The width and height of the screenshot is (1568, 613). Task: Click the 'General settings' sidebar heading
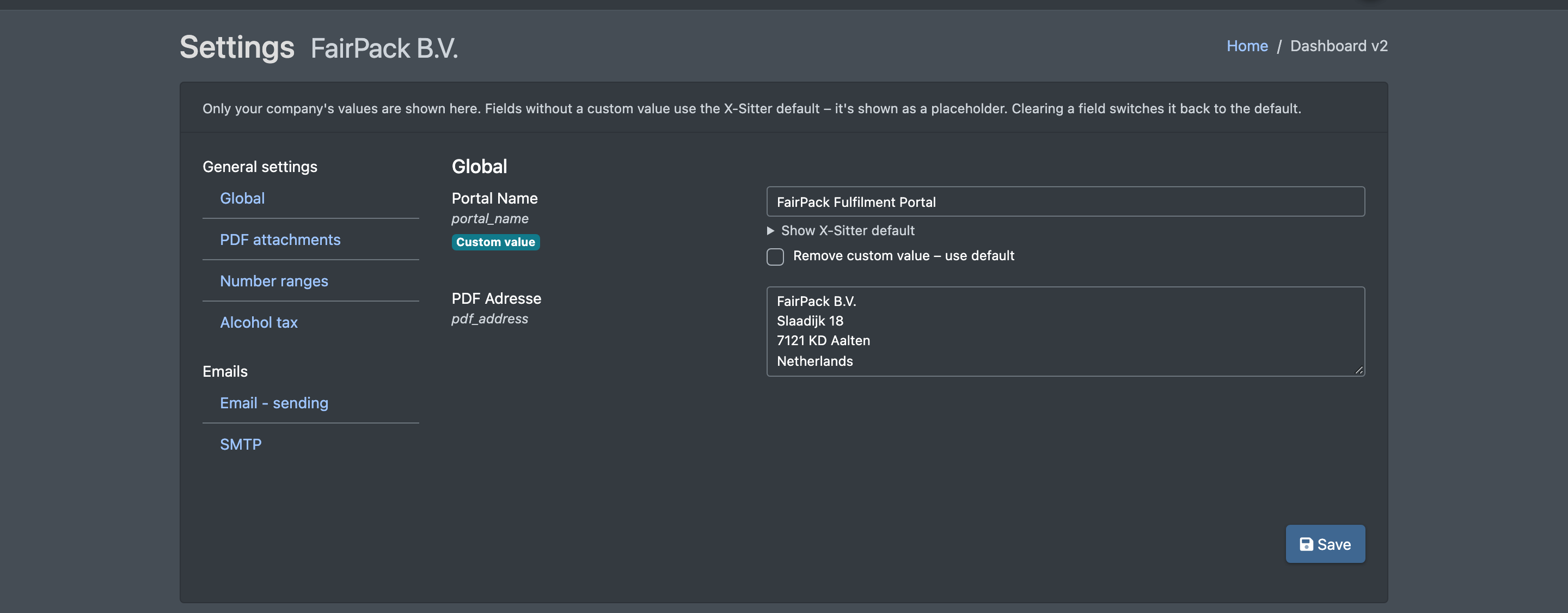(260, 166)
